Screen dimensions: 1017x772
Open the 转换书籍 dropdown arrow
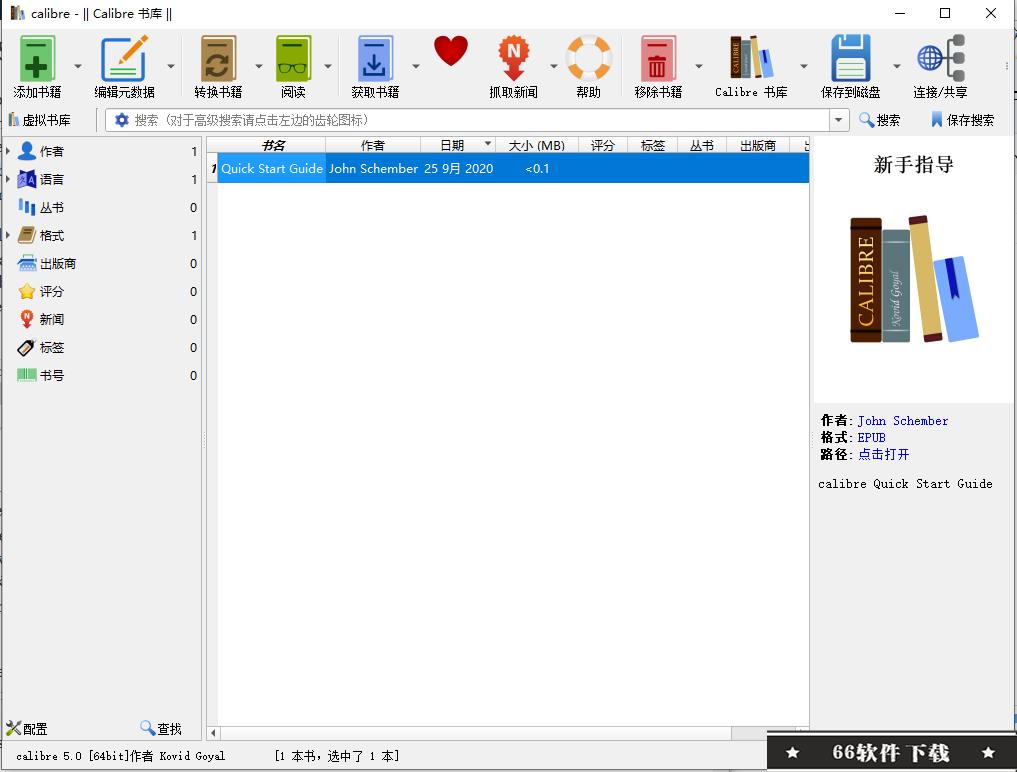click(x=259, y=66)
